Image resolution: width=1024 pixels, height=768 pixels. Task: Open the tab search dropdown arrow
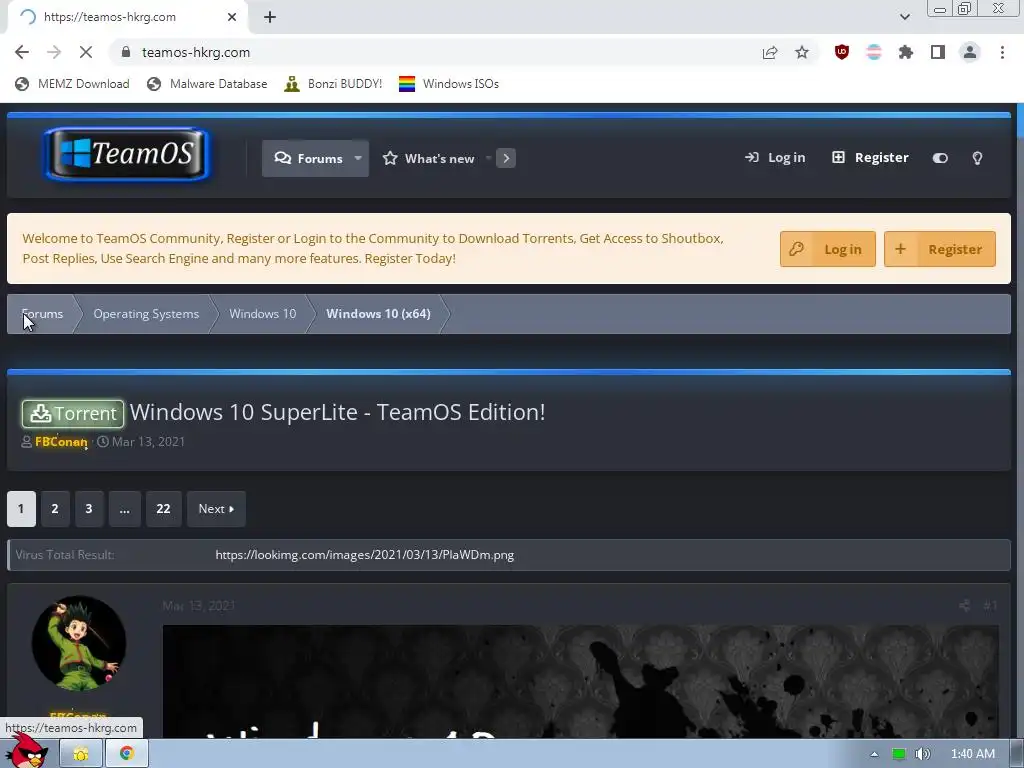pyautogui.click(x=904, y=17)
